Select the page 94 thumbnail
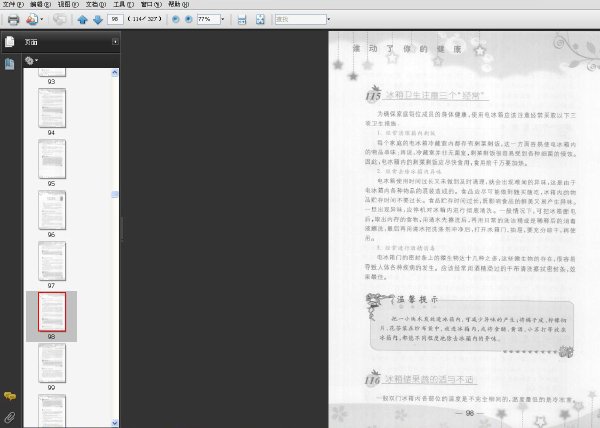 [x=52, y=108]
